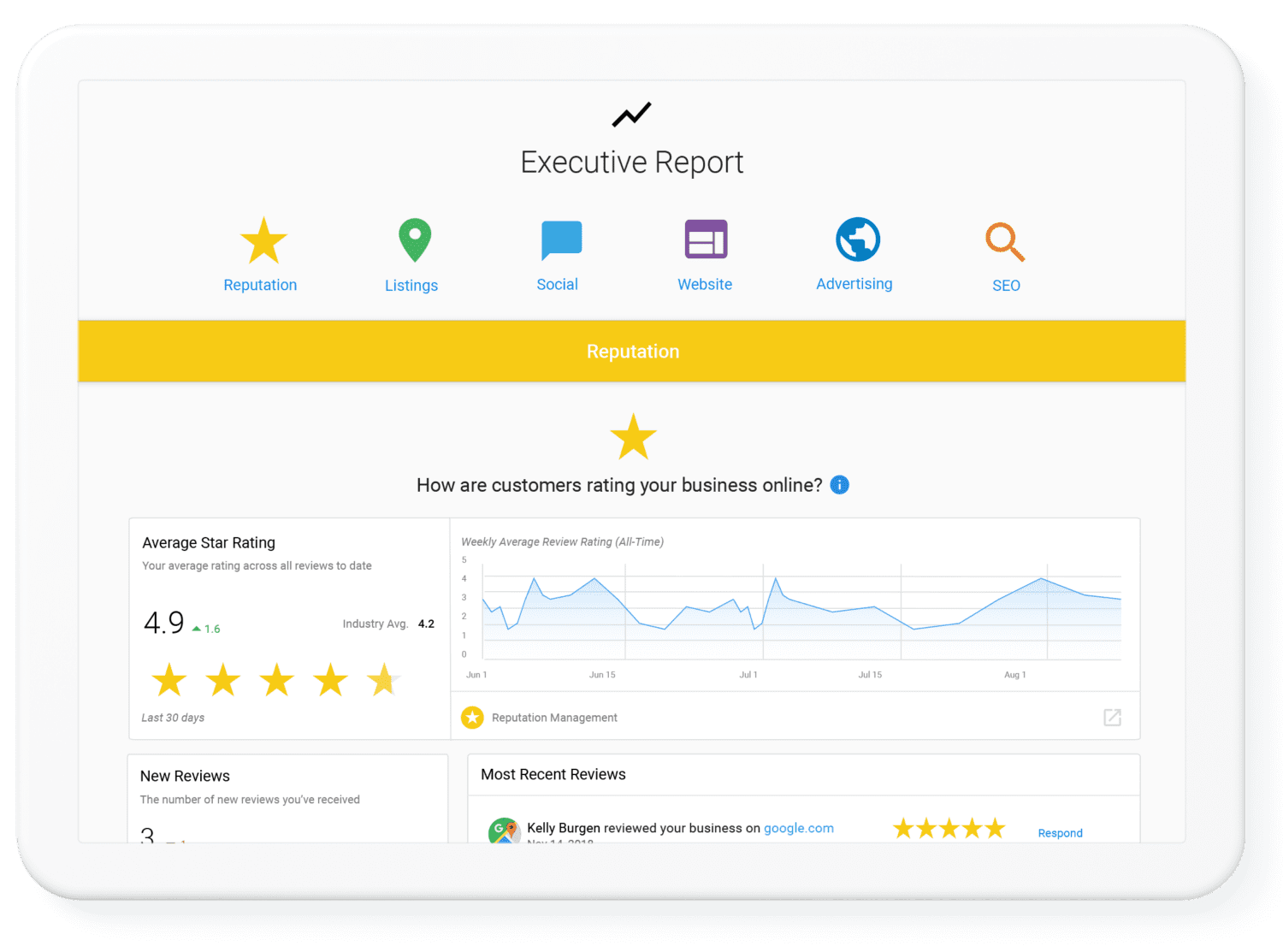Jump to the Social section label
Screen dimensions: 1283x952
point(557,285)
